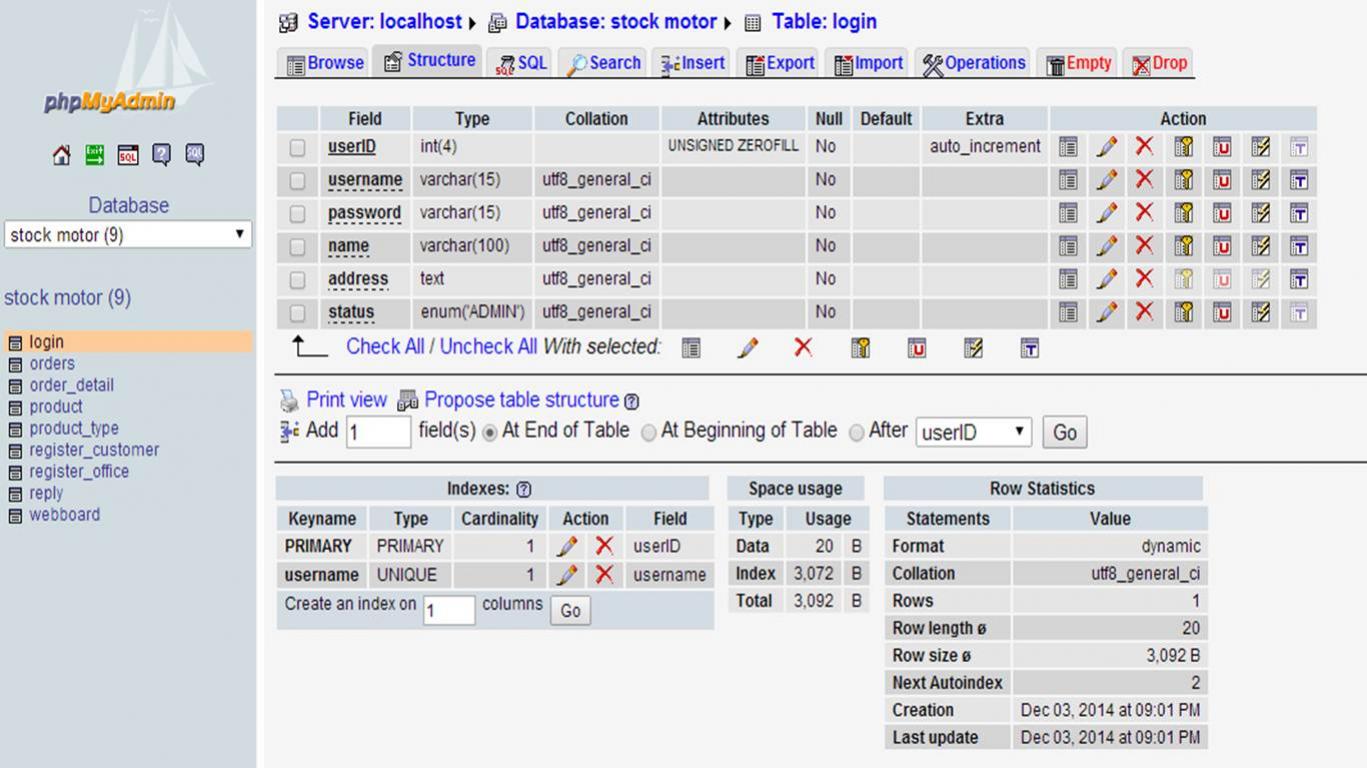Open the SQL query window icon
Image resolution: width=1367 pixels, height=768 pixels.
(x=128, y=155)
